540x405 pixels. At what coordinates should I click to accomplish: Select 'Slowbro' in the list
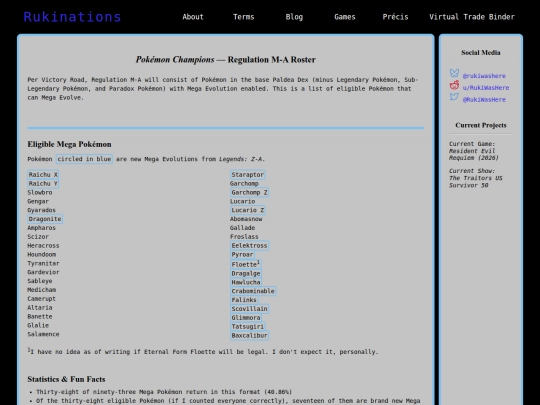pyautogui.click(x=40, y=193)
